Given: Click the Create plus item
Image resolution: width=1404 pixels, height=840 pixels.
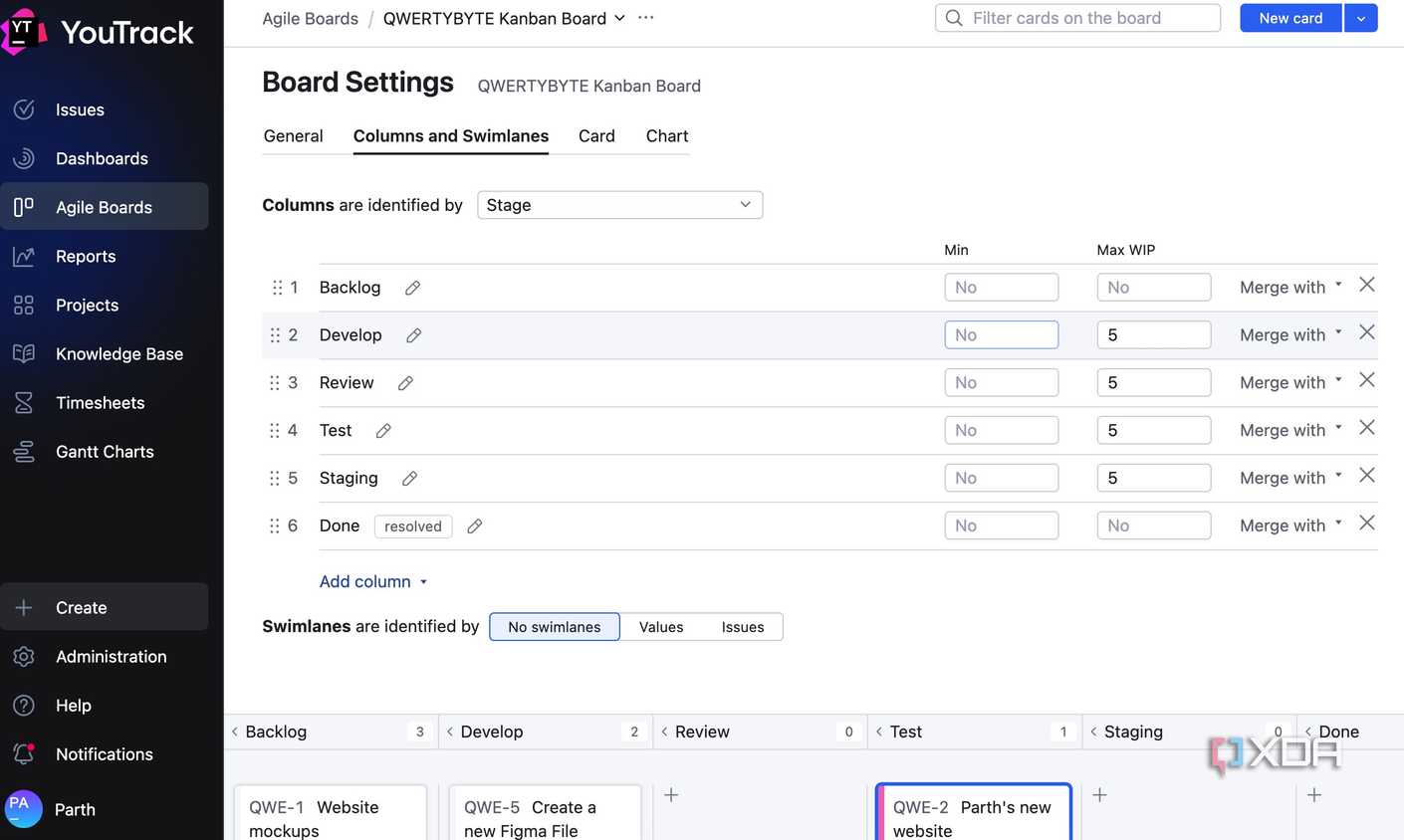Looking at the screenshot, I should [x=104, y=607].
